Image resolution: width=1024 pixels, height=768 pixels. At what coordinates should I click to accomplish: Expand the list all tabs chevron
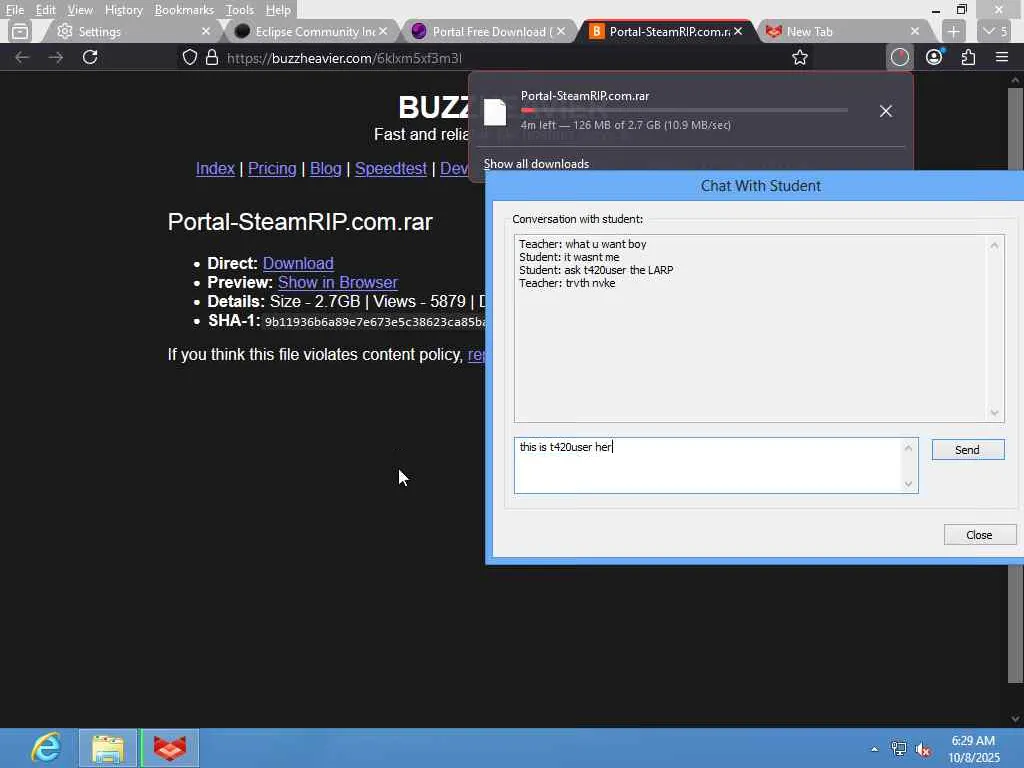coord(996,31)
